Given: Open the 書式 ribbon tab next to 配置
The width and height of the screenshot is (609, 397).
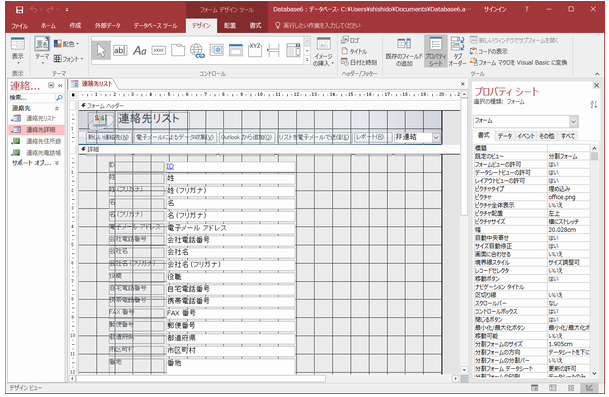Looking at the screenshot, I should point(255,26).
